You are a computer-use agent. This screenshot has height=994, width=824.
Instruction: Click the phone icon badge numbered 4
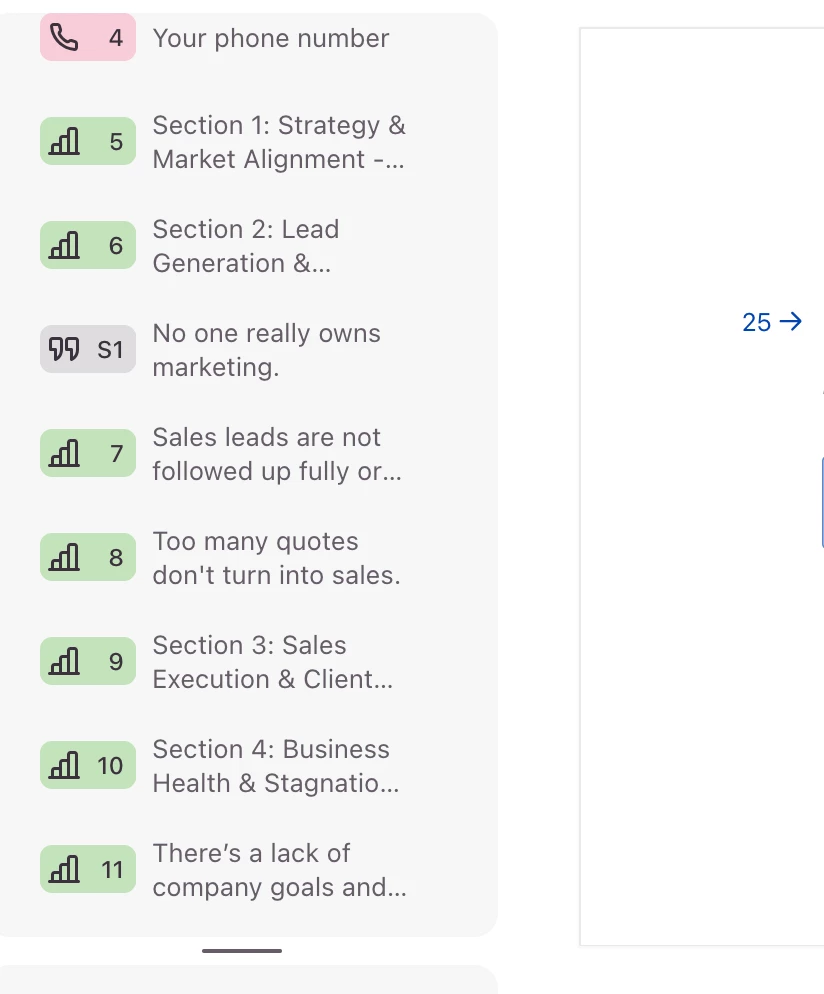88,38
